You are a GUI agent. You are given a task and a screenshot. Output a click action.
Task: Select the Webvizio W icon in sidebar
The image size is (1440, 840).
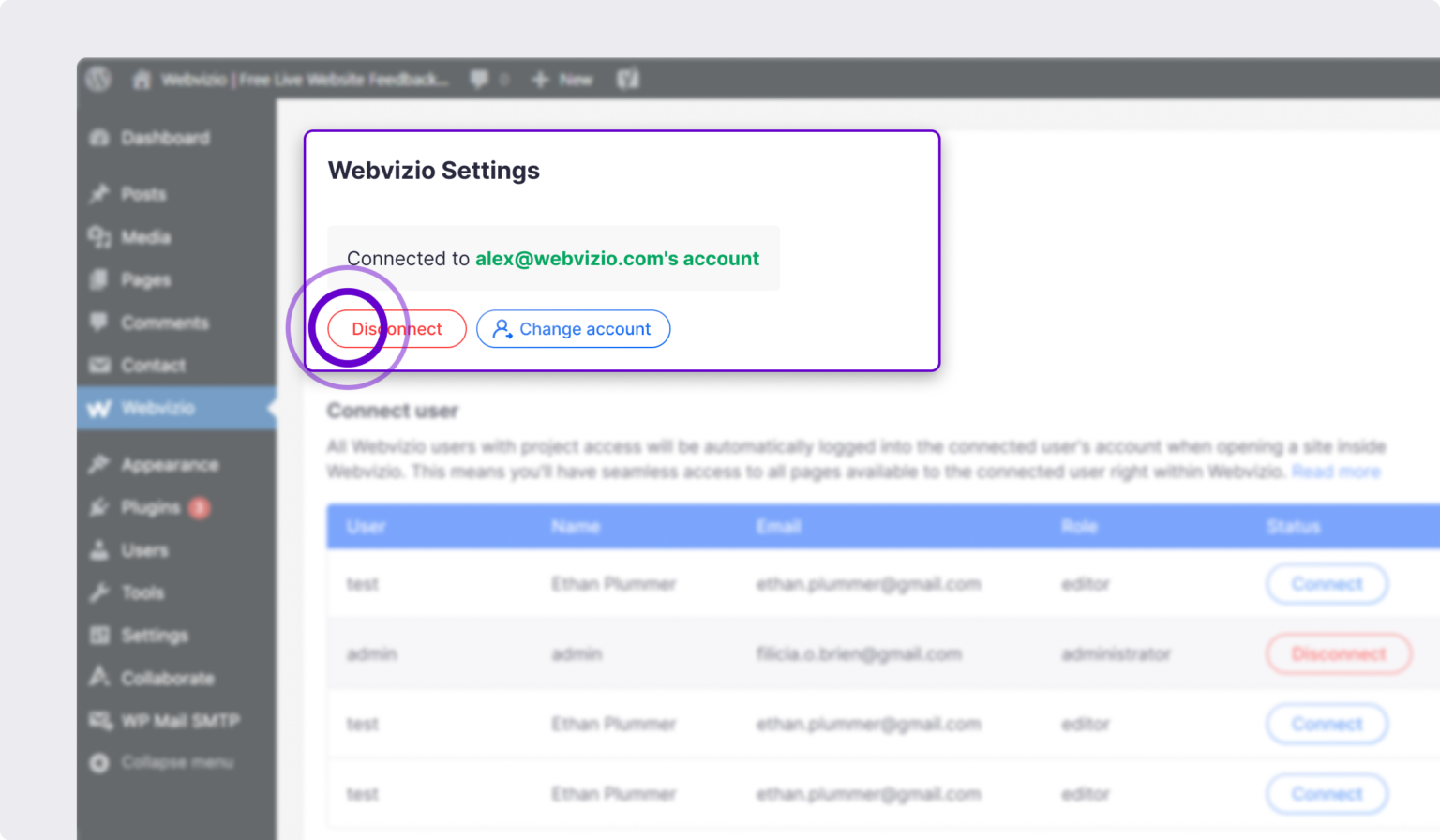100,408
